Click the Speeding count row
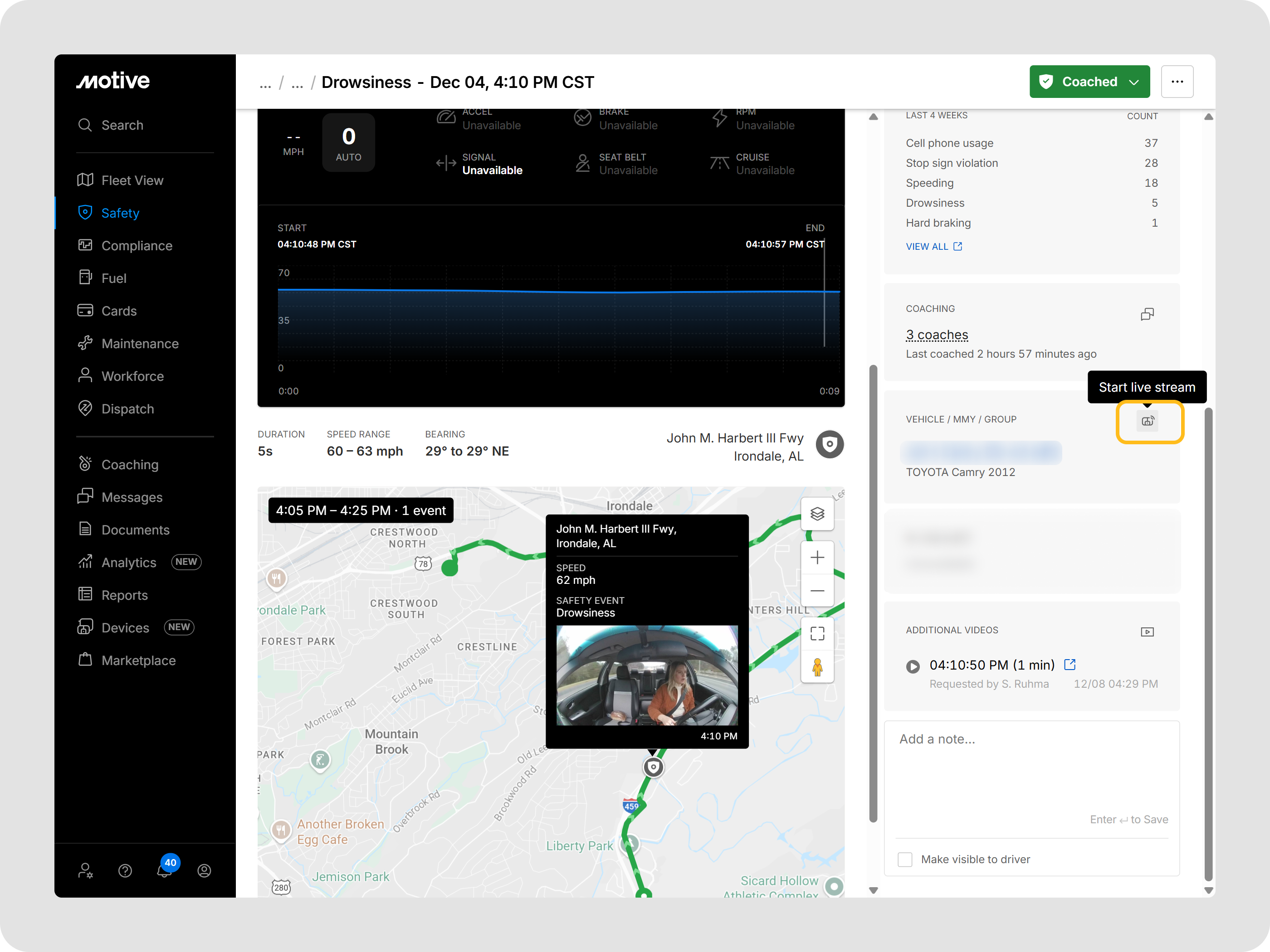 coord(1032,183)
